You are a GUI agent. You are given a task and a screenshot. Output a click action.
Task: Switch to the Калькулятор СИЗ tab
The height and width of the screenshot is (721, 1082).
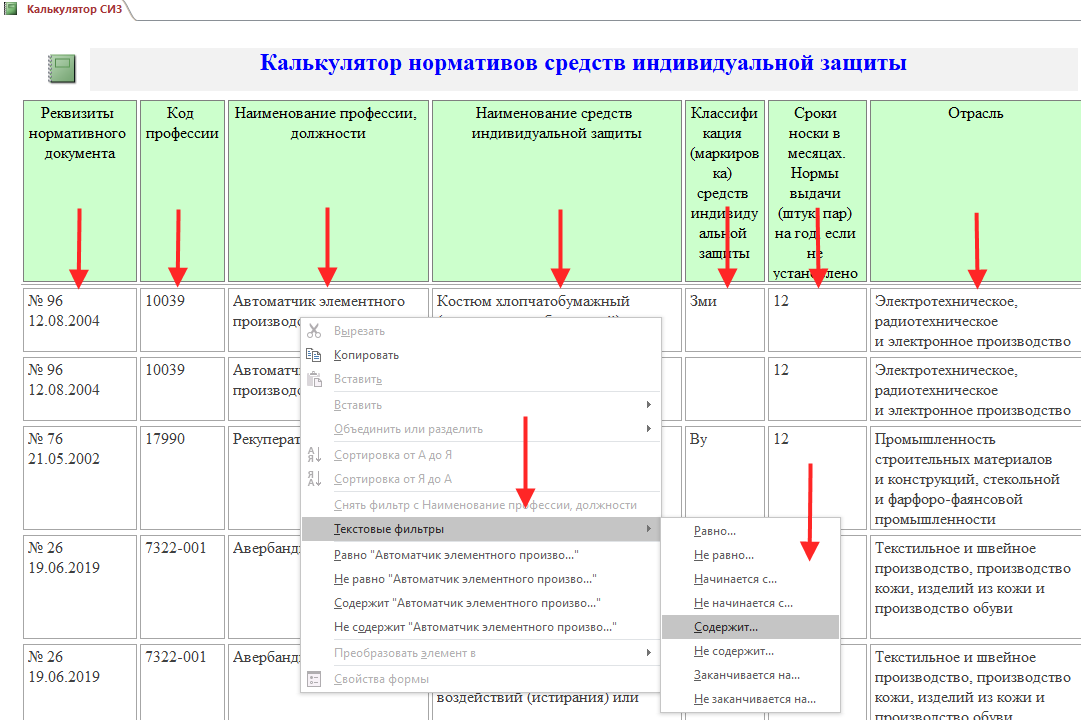coord(75,9)
